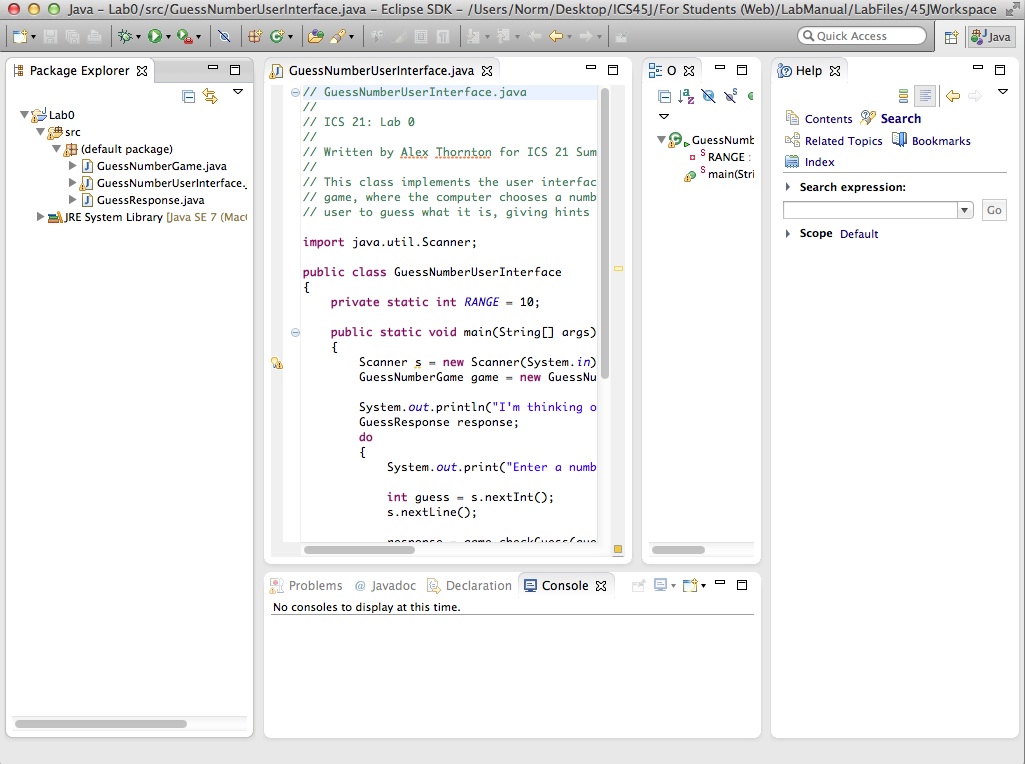Open the Search expression dropdown arrow

click(x=965, y=210)
